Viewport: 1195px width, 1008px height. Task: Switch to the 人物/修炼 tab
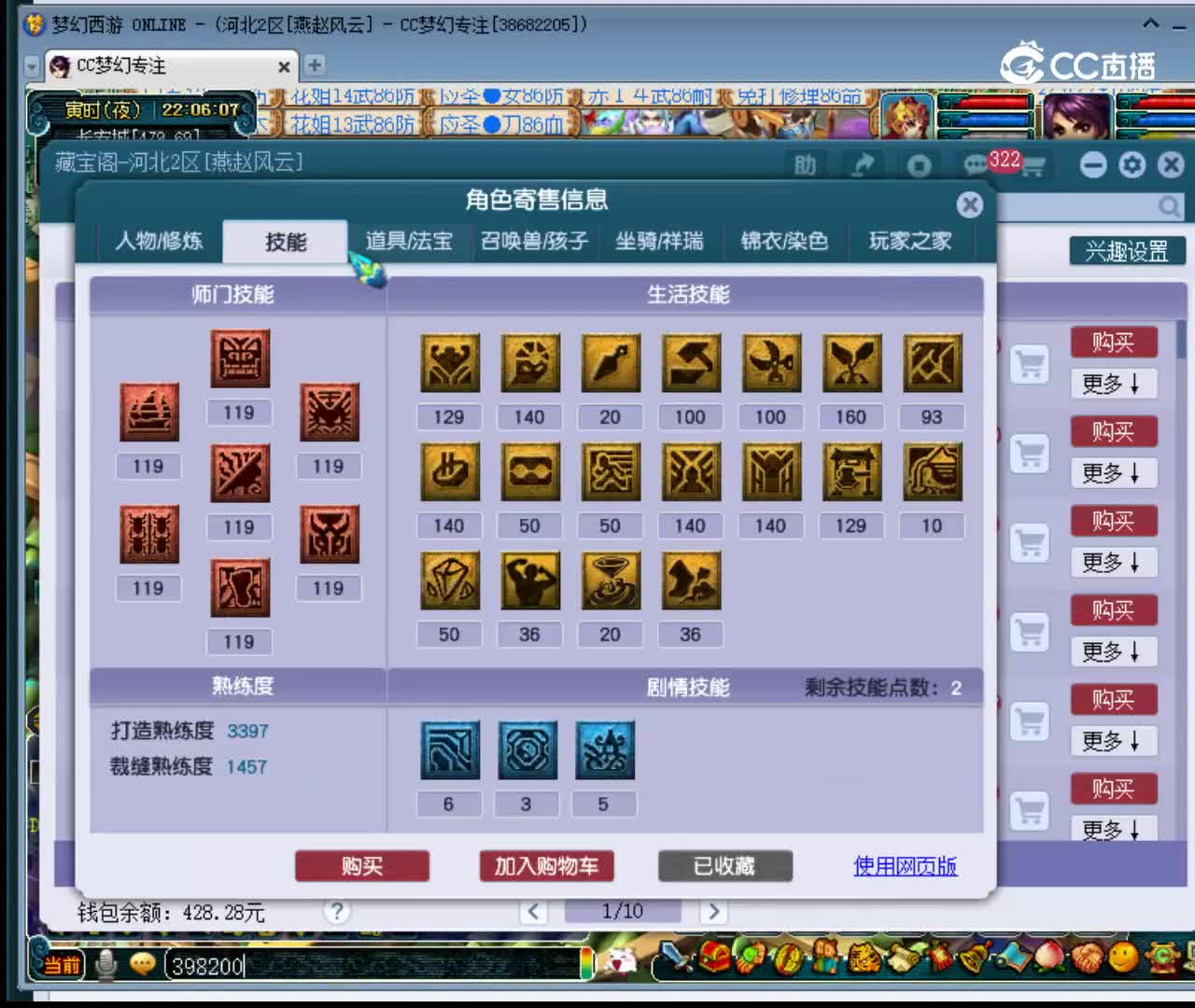pos(159,242)
